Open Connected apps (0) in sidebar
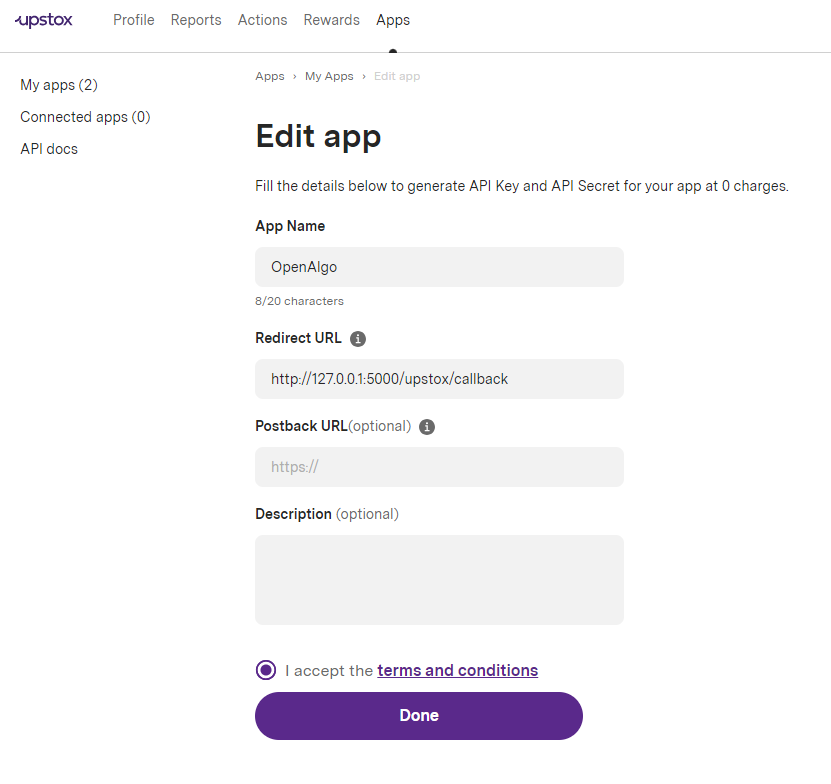831x784 pixels. coord(85,117)
